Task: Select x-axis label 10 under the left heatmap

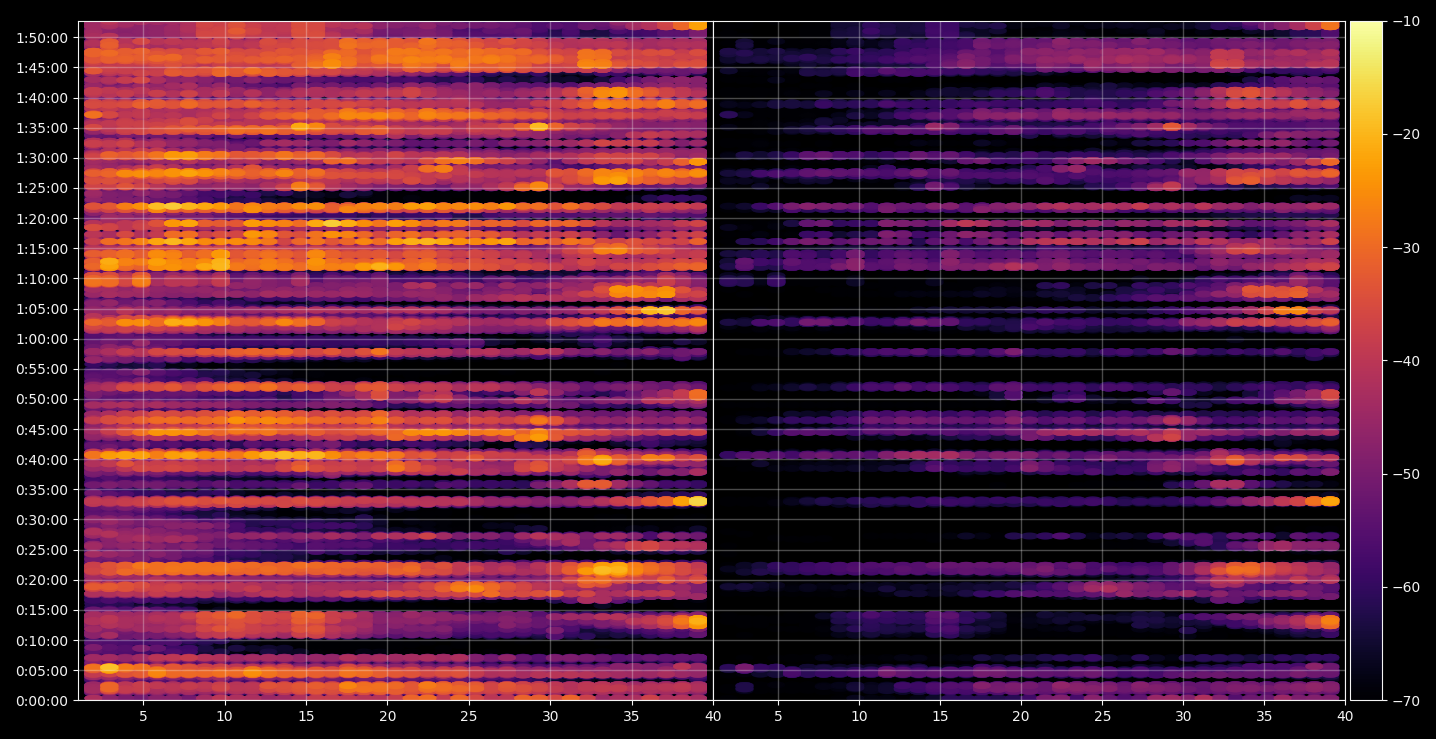Action: pyautogui.click(x=224, y=716)
